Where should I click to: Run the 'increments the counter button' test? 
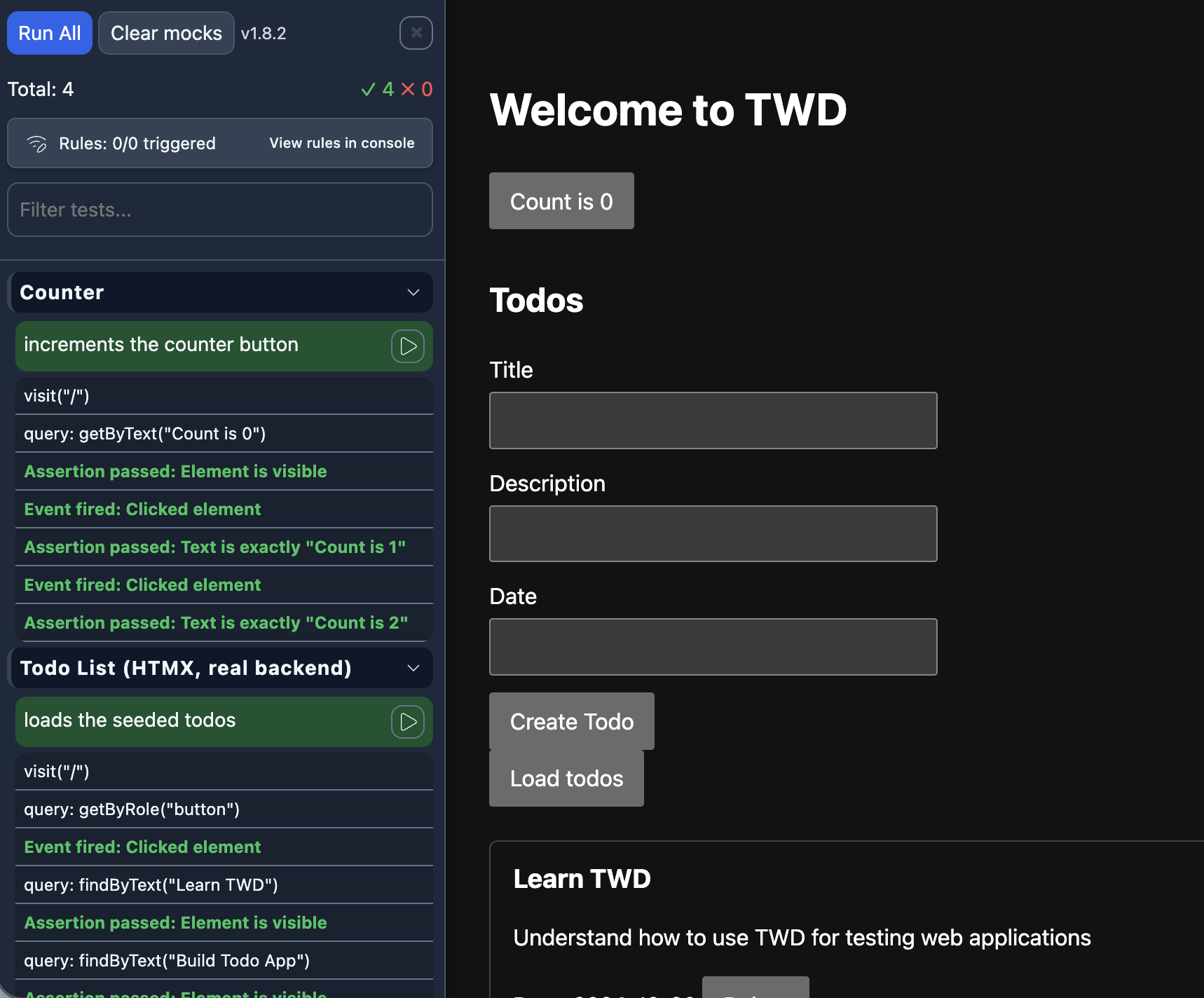coord(408,346)
